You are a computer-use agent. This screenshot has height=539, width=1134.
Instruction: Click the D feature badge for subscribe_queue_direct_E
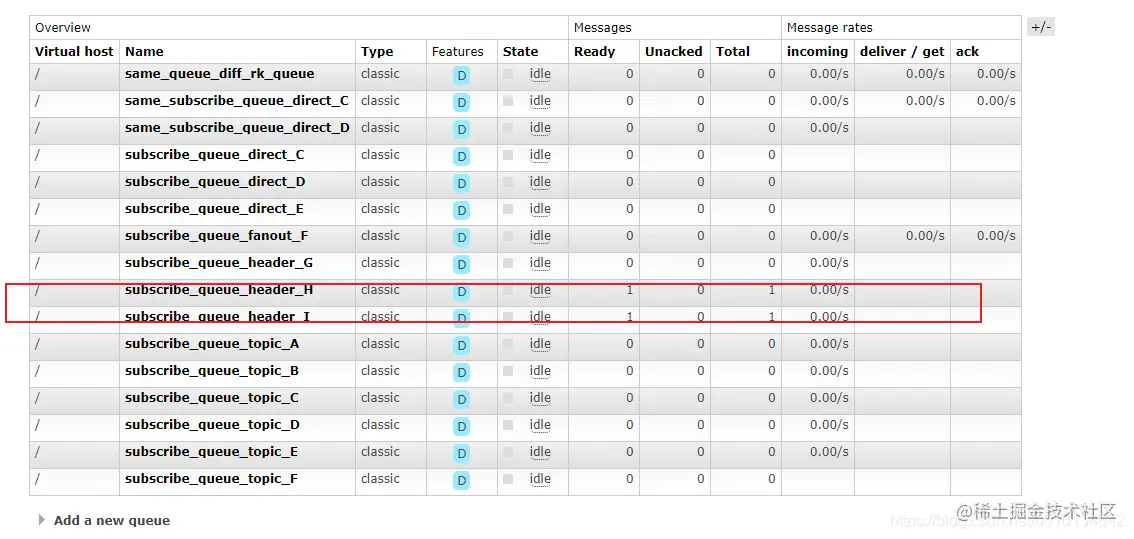pyautogui.click(x=461, y=211)
